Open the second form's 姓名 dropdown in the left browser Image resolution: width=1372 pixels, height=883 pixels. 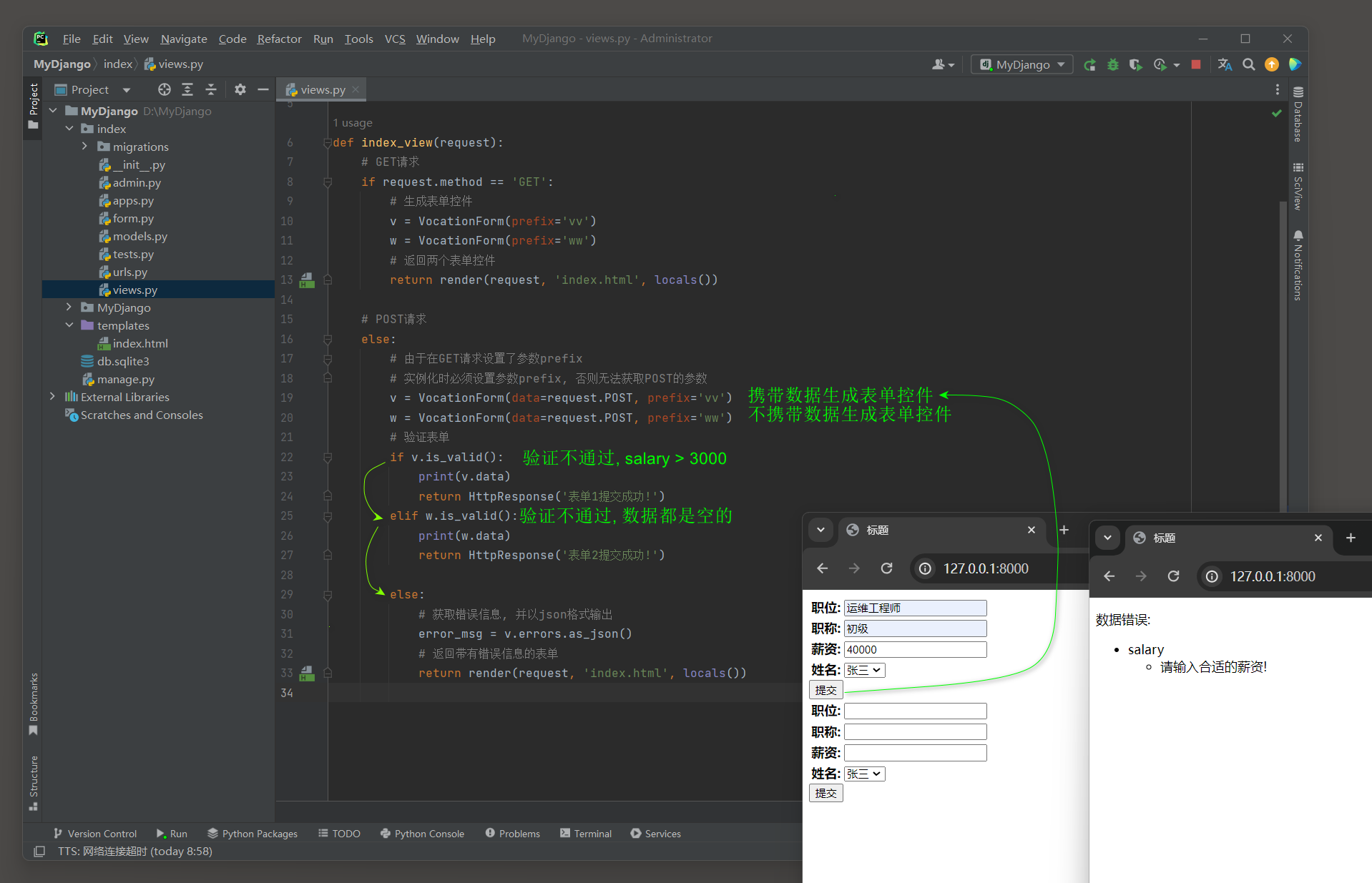[865, 774]
